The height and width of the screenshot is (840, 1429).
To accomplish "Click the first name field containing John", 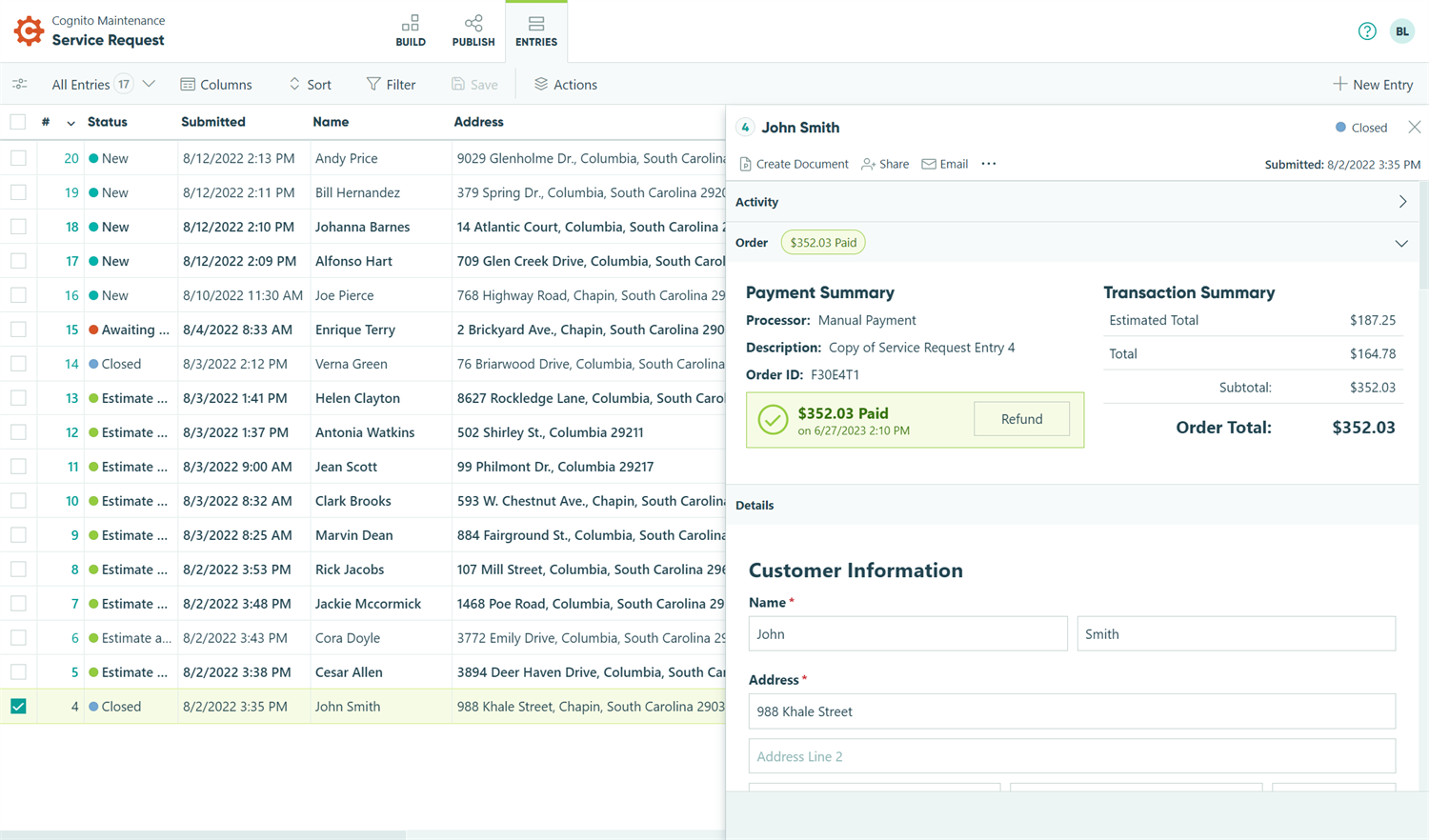I will 908,633.
